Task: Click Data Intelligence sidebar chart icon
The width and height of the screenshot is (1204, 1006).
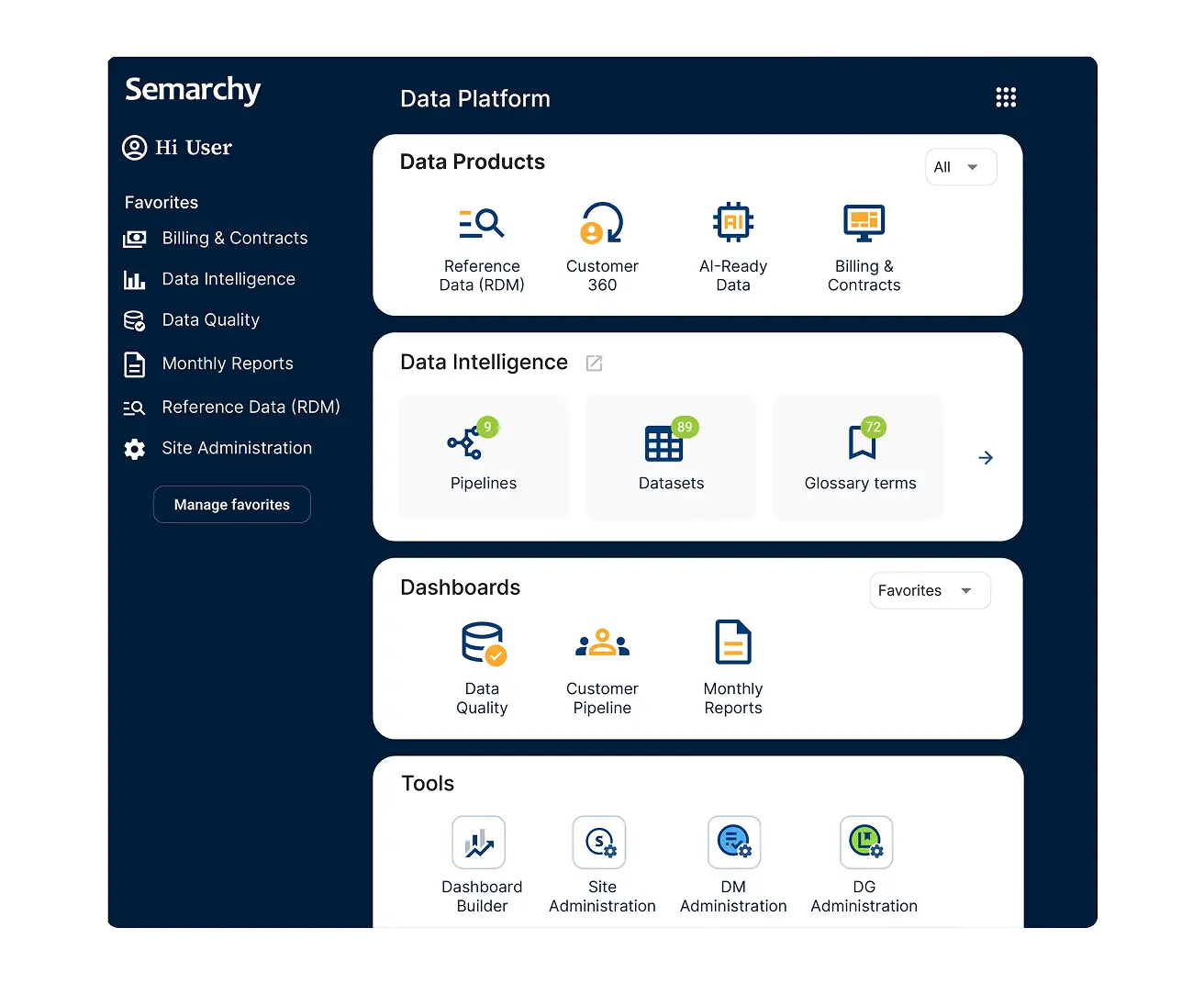Action: [x=135, y=280]
